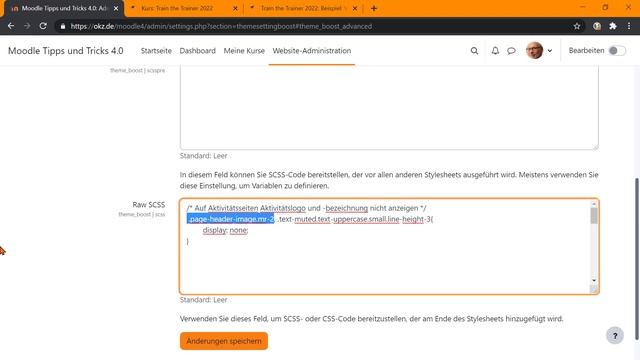Click inside the upper scsspre text area
640x360 pixels.
tap(389, 107)
